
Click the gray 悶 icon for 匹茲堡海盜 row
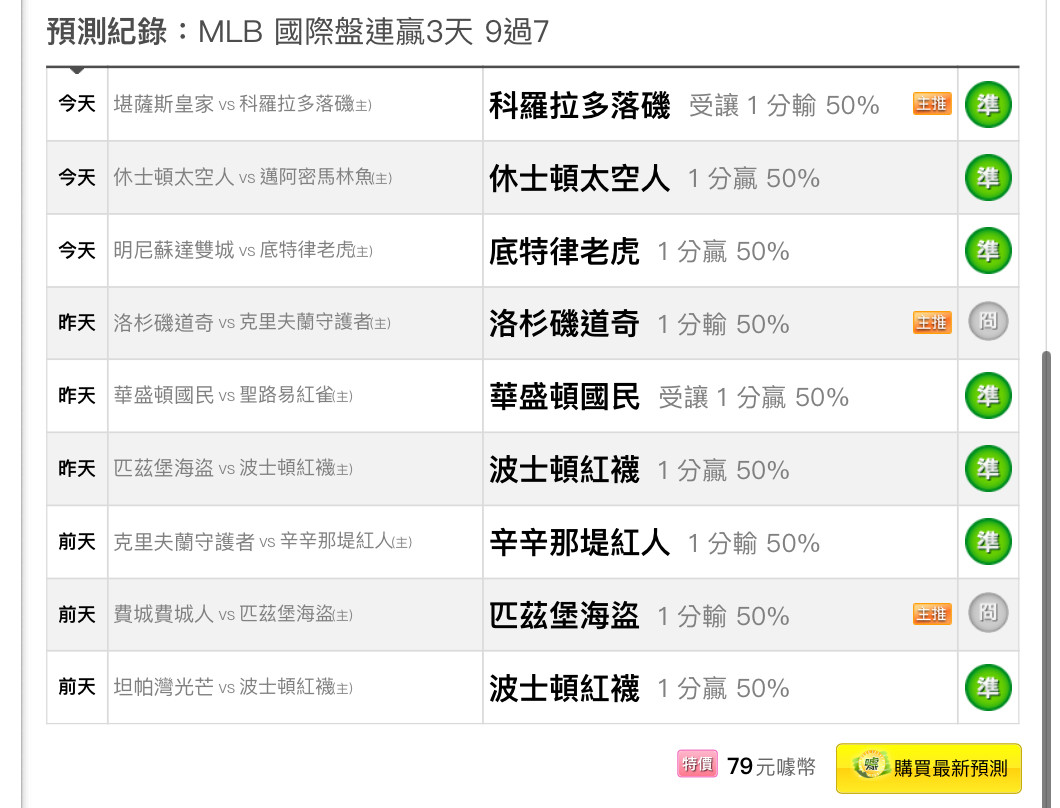coord(988,613)
